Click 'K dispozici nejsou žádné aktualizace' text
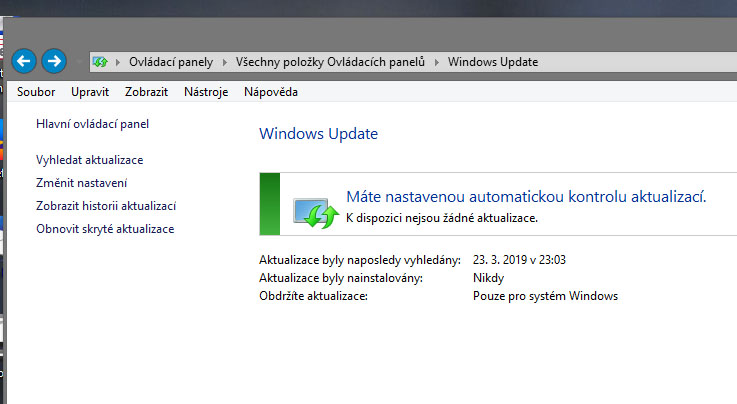 pos(442,218)
